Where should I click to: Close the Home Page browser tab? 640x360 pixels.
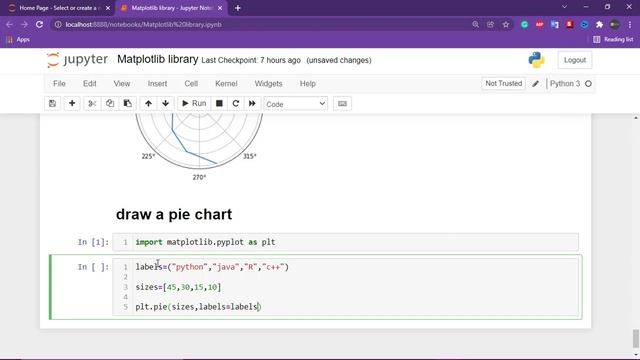(108, 8)
